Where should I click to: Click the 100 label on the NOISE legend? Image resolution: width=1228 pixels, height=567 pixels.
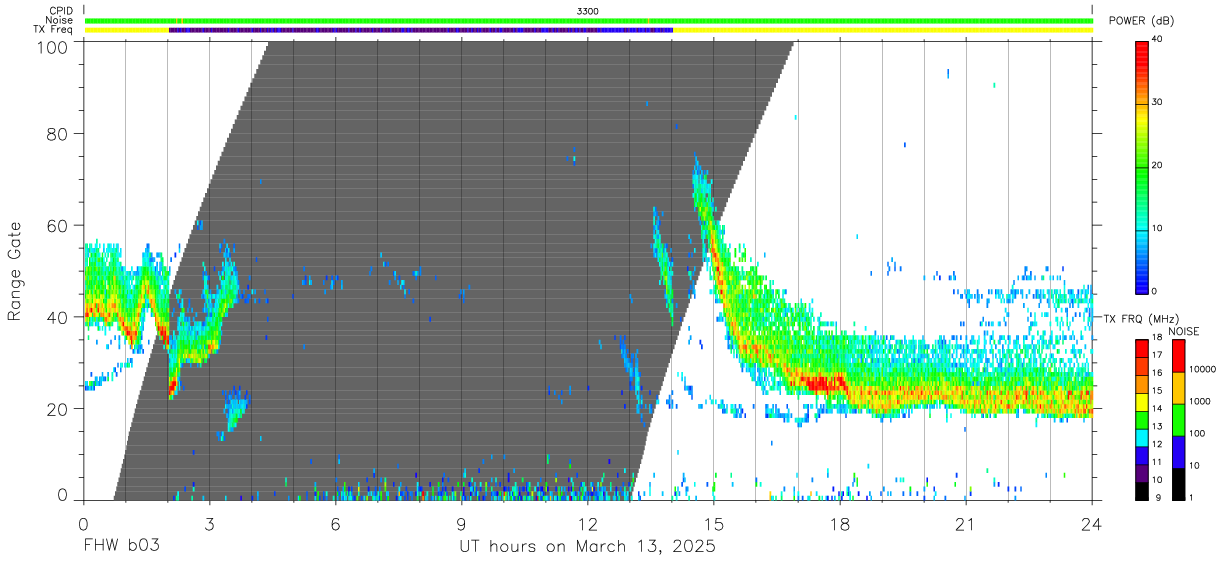click(x=1197, y=433)
